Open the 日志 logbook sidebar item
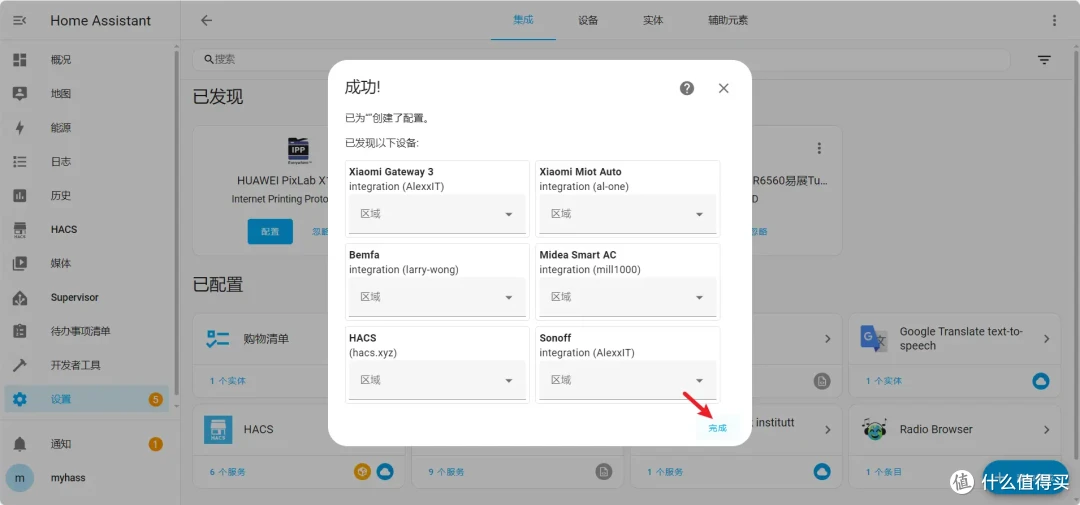 [x=87, y=162]
